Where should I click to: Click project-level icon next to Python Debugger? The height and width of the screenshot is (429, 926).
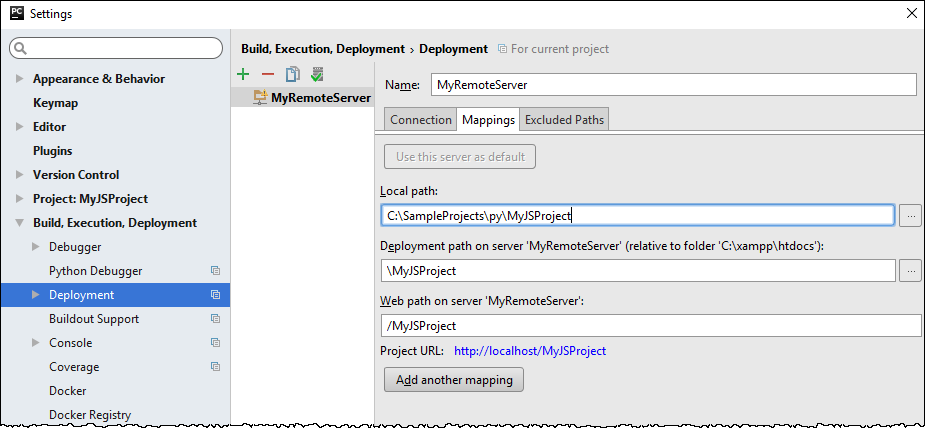click(216, 271)
